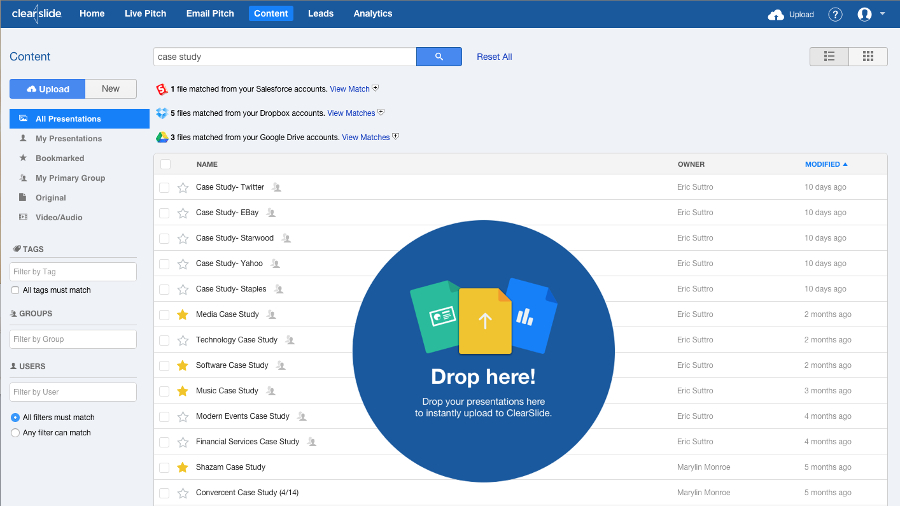
Task: Bookmark star for Technology Case Study
Action: tap(183, 340)
